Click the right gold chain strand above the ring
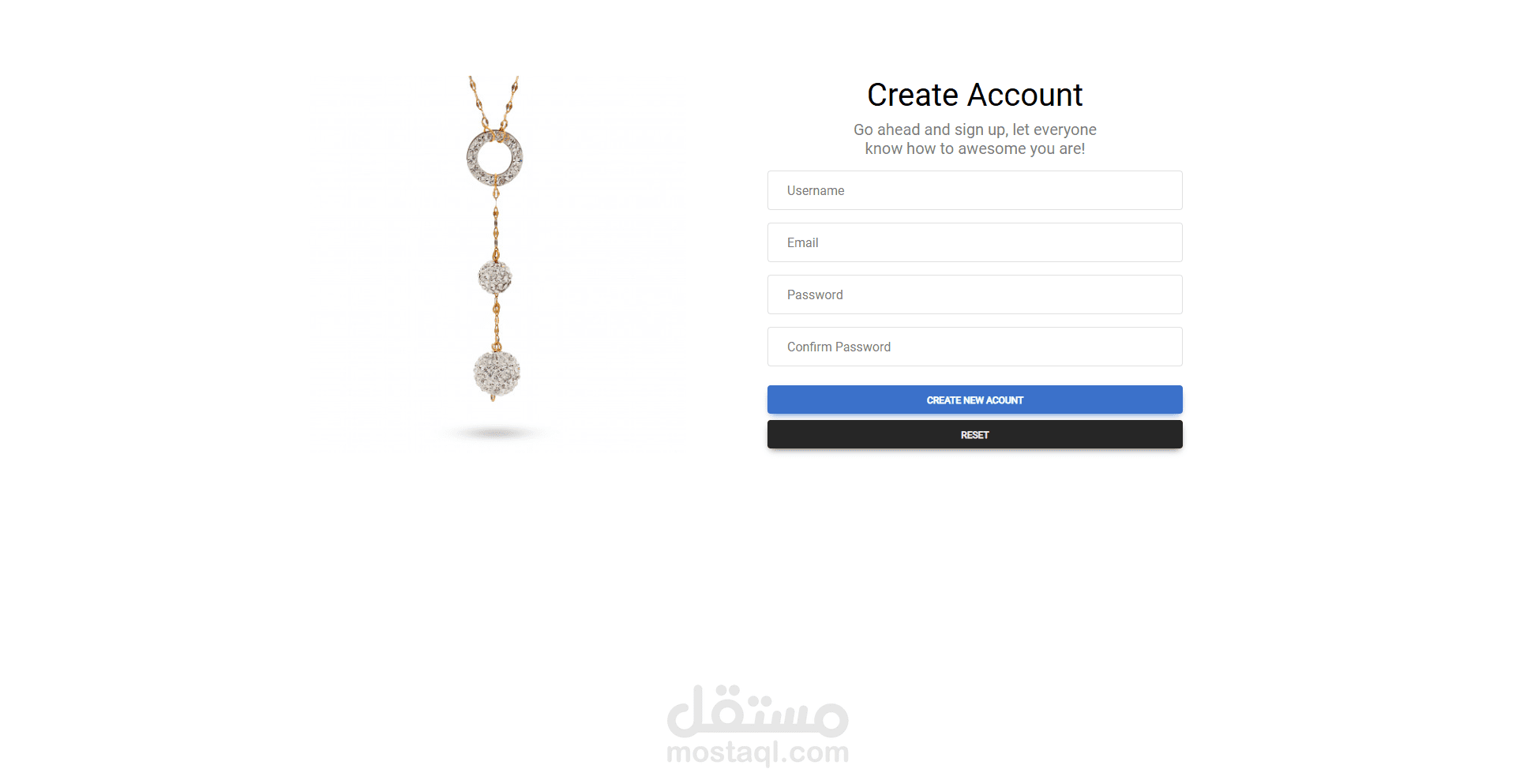Screen dimensions: 1516x784 [x=509, y=103]
